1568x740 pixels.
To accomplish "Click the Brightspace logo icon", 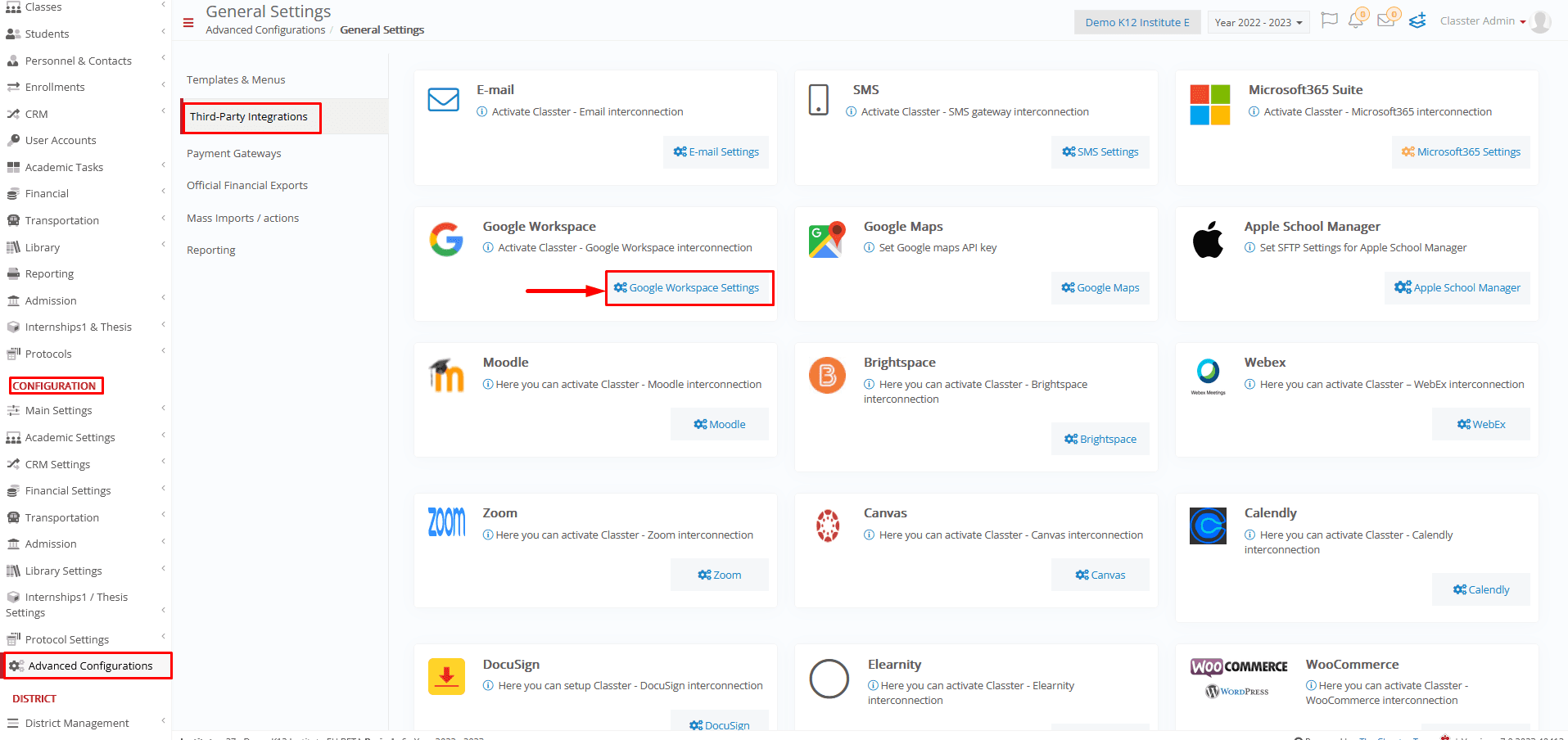I will (x=827, y=375).
